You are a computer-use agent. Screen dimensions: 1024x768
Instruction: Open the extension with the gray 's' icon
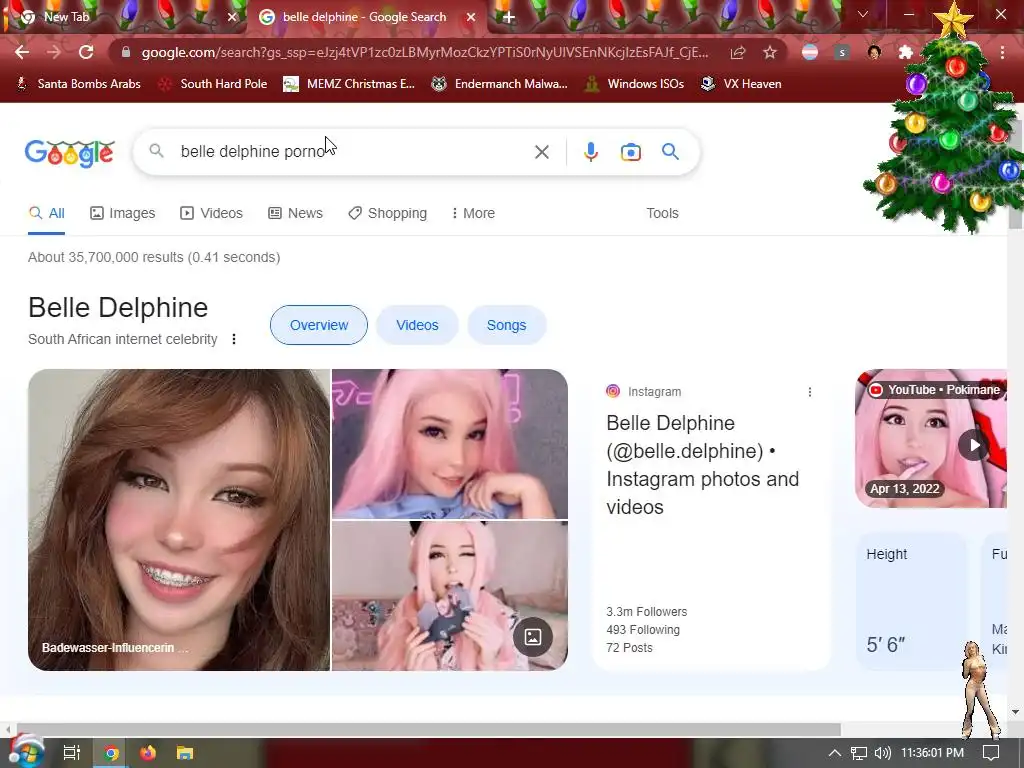[842, 53]
